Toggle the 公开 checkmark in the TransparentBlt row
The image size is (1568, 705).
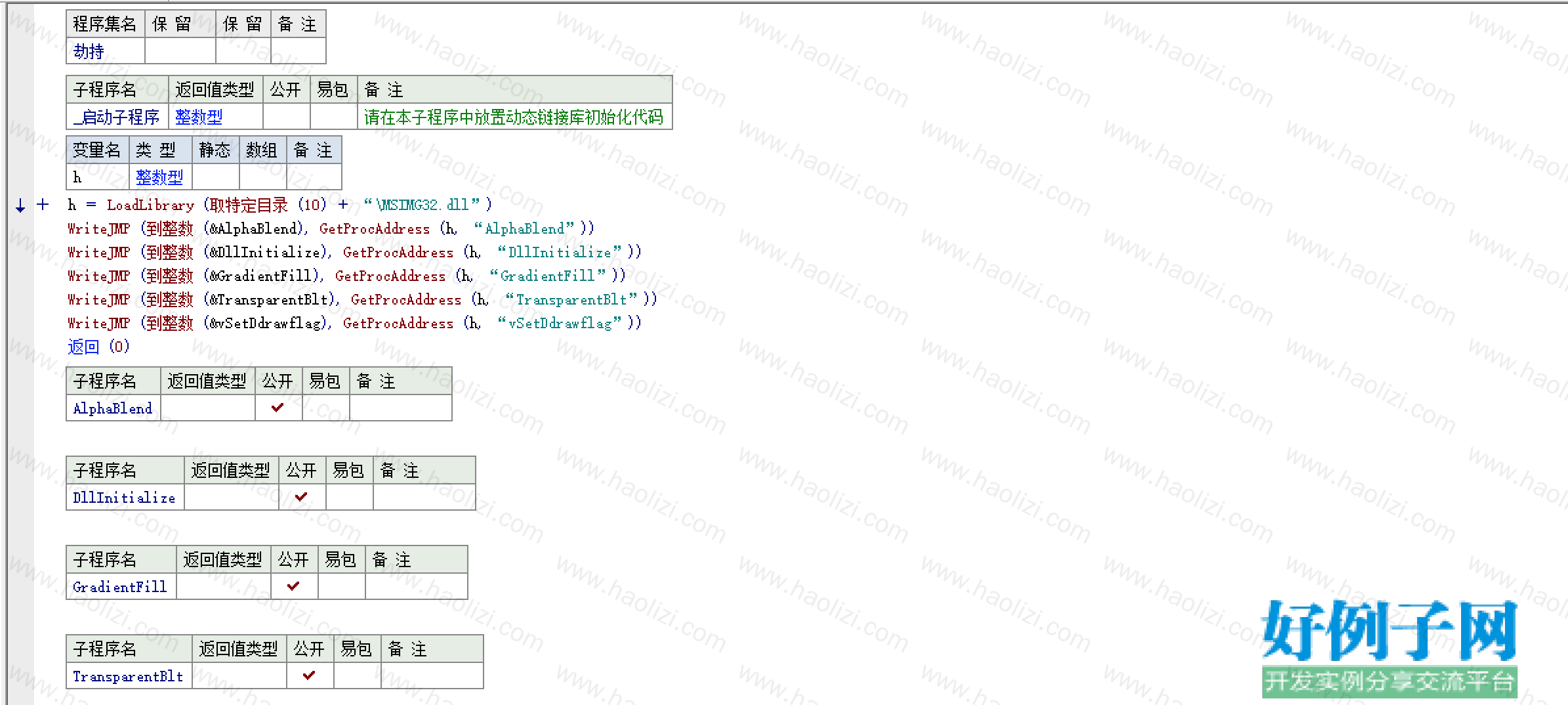coord(309,675)
